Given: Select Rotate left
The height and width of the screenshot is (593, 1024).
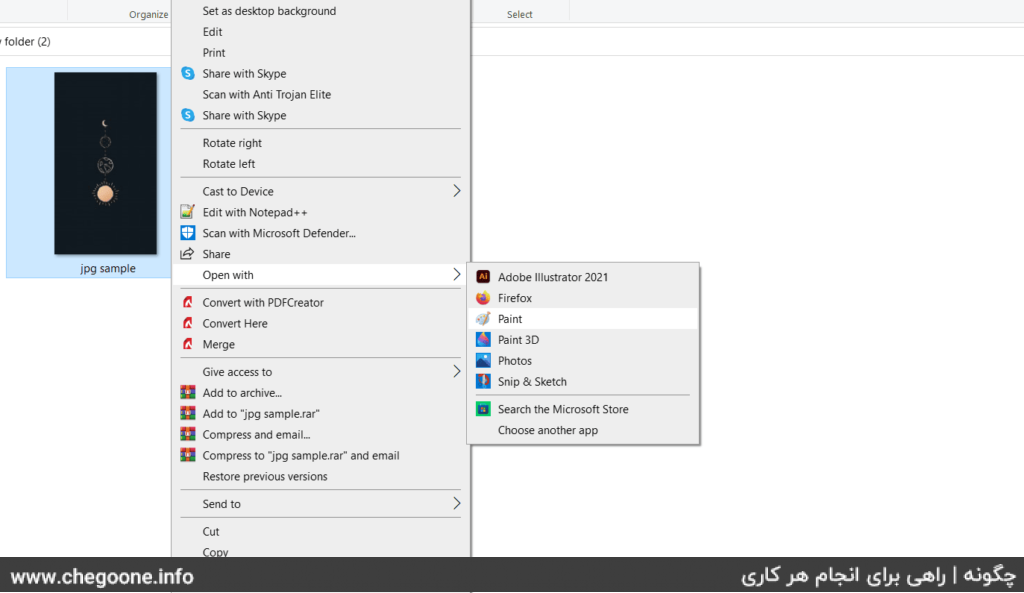Looking at the screenshot, I should pyautogui.click(x=229, y=164).
